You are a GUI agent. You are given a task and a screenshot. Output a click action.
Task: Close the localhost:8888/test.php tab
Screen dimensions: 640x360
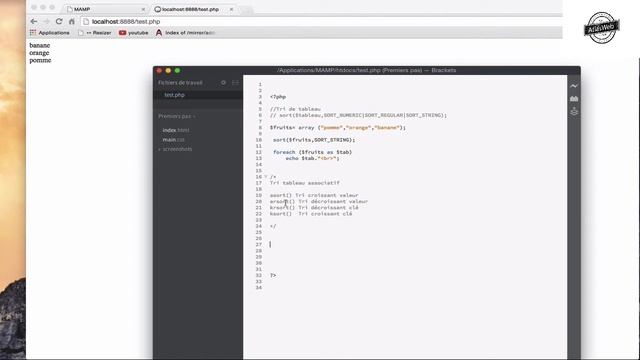(231, 9)
